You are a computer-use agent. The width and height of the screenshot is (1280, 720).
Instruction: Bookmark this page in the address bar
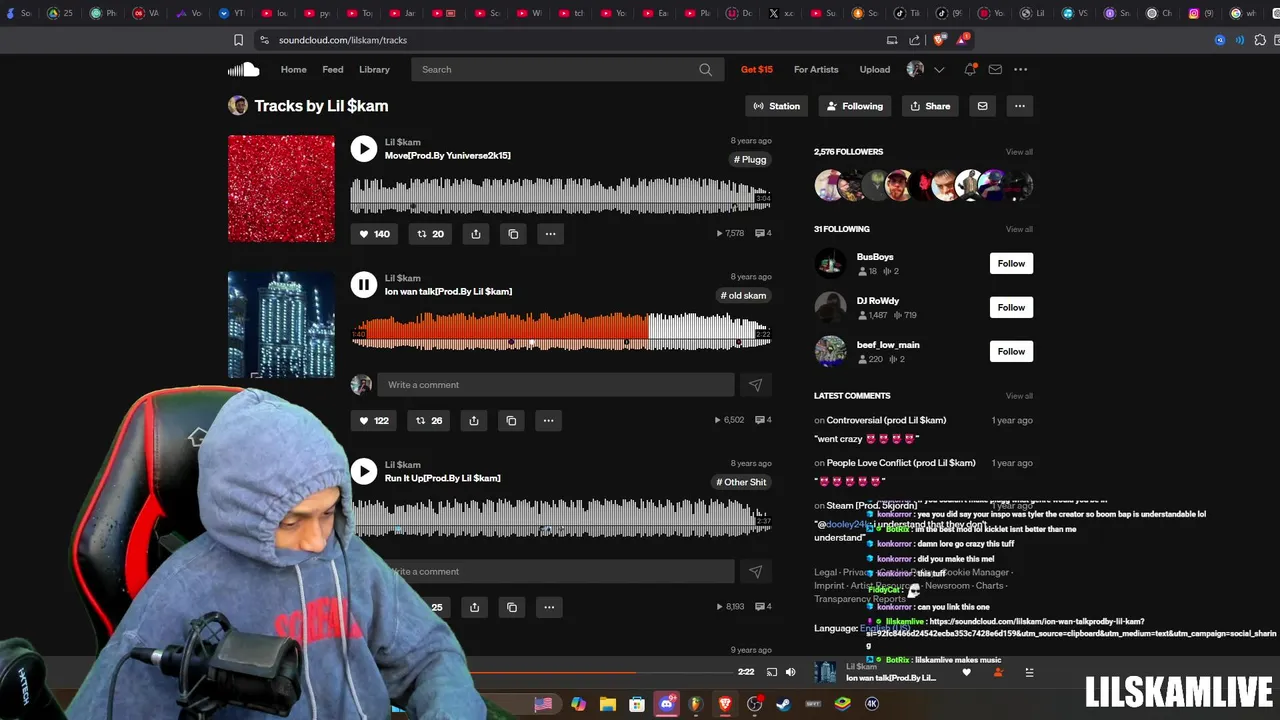pyautogui.click(x=238, y=40)
